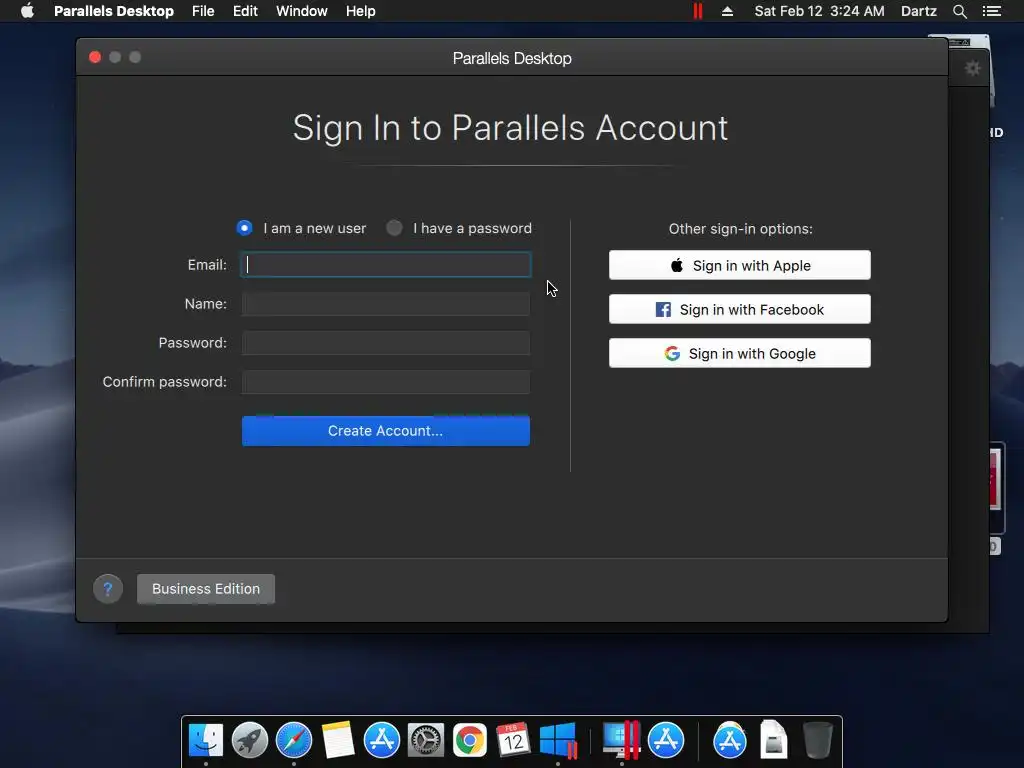The height and width of the screenshot is (768, 1024).
Task: Open Notes from the dock
Action: (x=338, y=740)
